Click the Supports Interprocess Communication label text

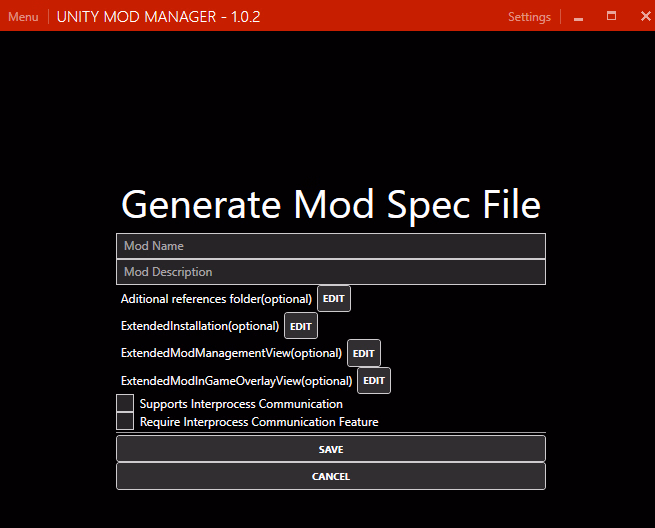(241, 404)
